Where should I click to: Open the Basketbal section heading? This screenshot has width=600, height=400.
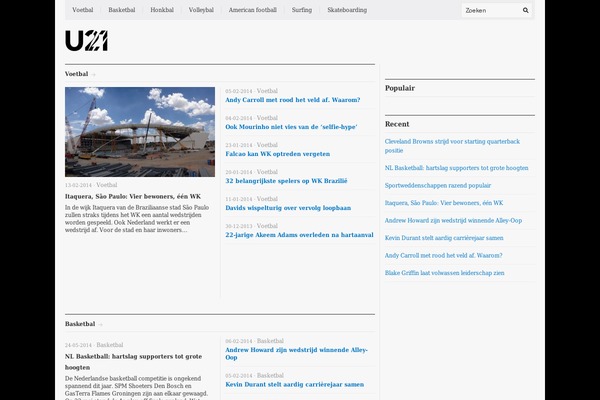[80, 324]
